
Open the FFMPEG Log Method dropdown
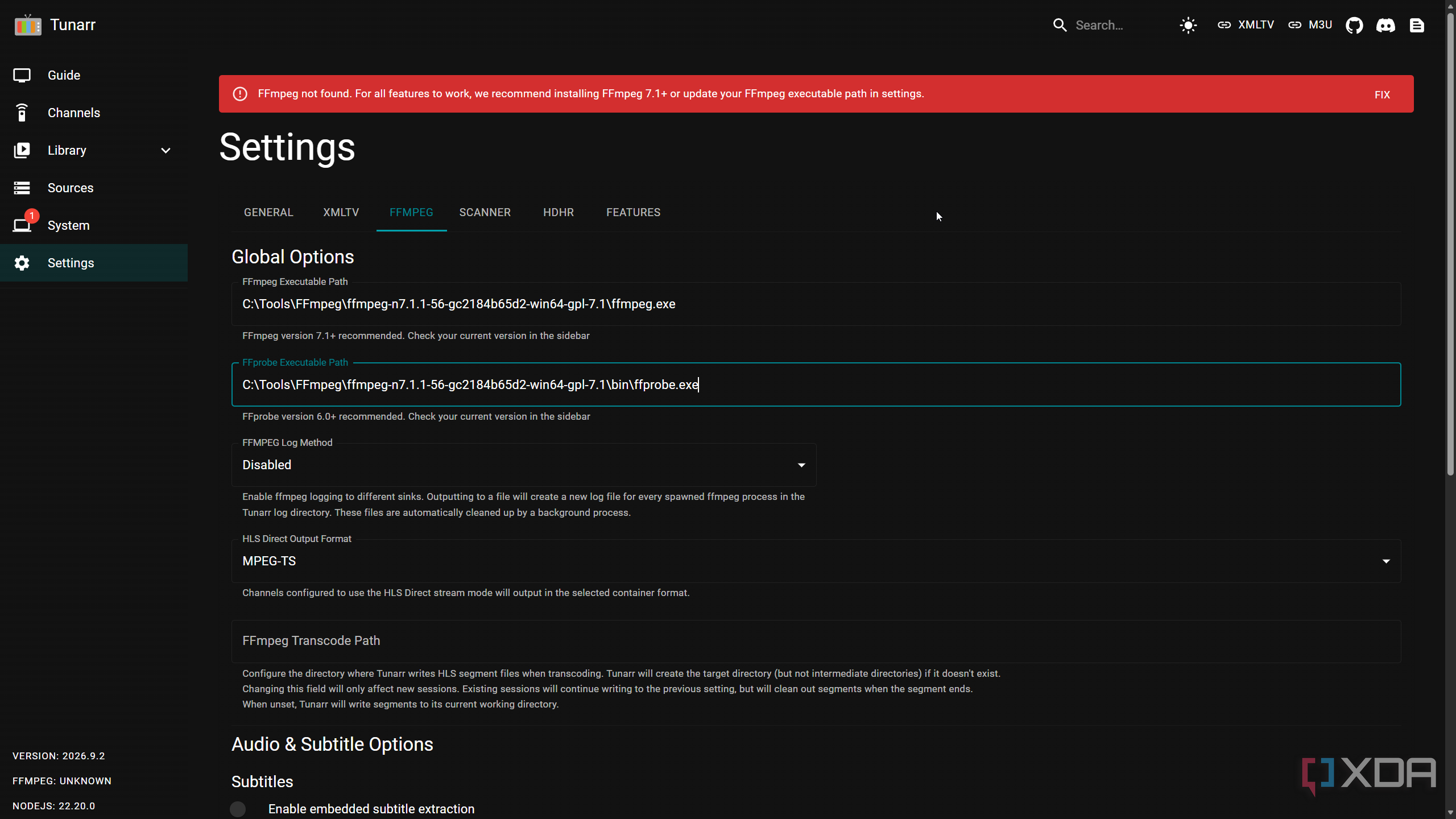524,465
